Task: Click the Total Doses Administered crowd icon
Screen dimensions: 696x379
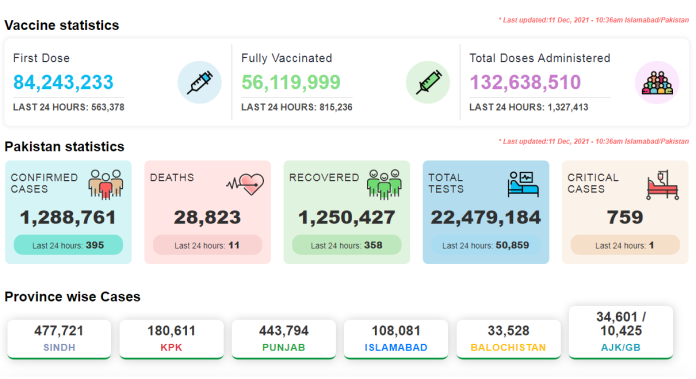Action: tap(657, 82)
